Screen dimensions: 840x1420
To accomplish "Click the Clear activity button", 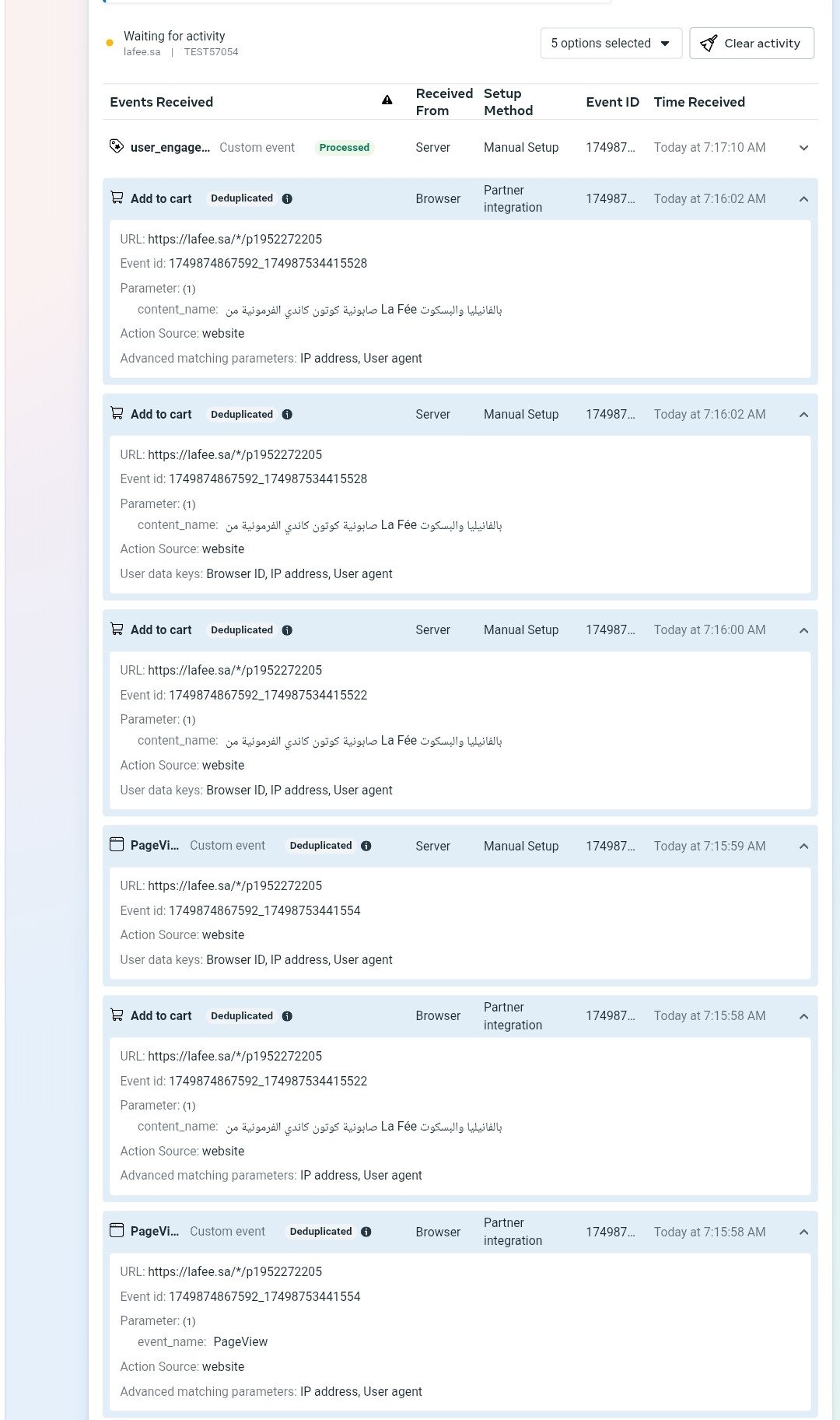I will point(751,44).
